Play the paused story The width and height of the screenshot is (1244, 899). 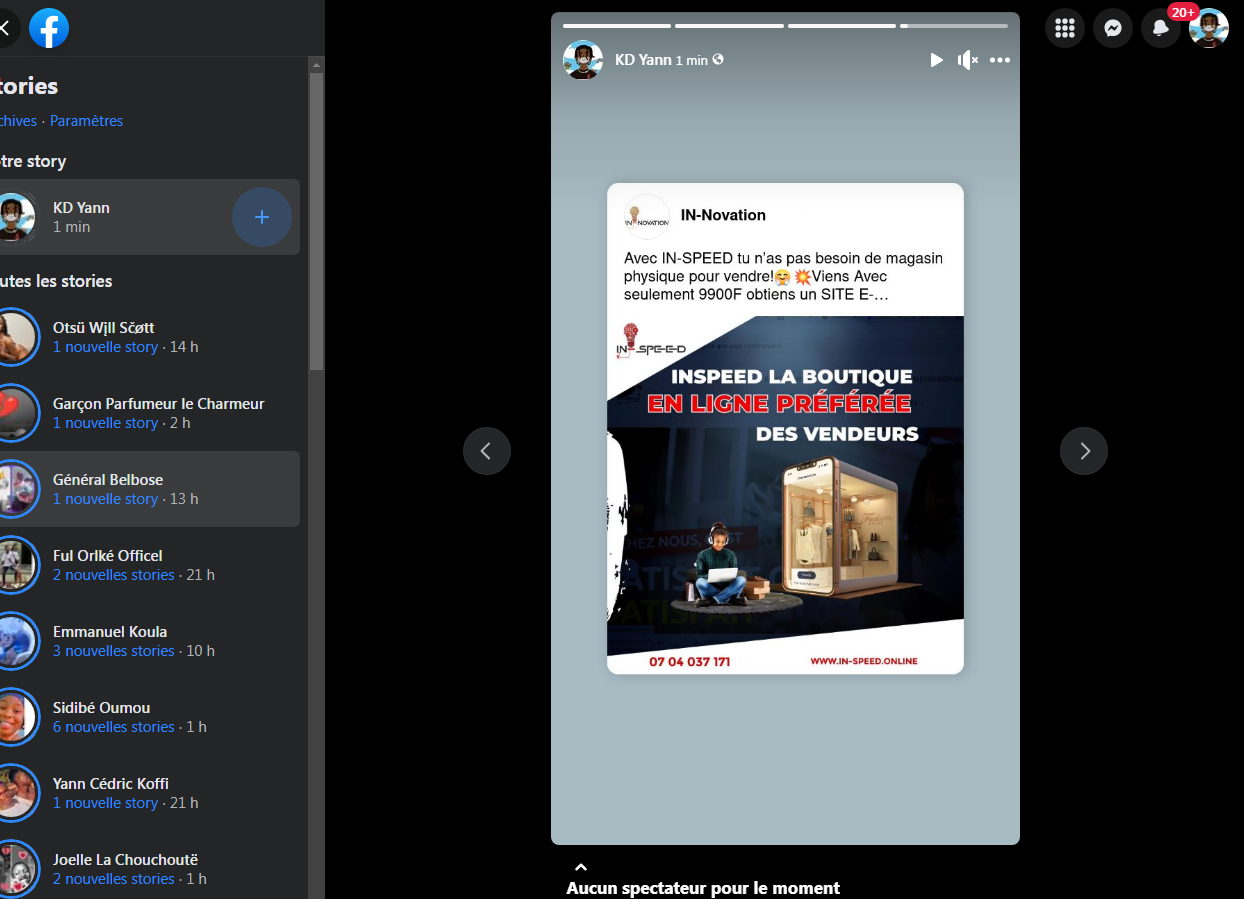click(936, 60)
